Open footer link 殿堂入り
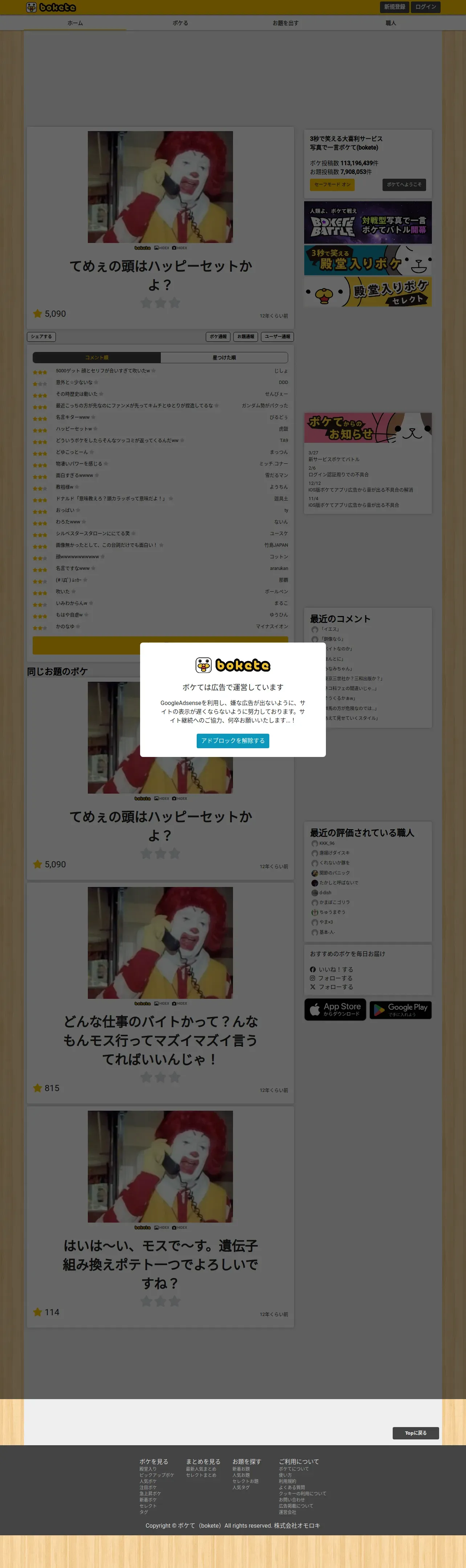The height and width of the screenshot is (1568, 466). pyautogui.click(x=148, y=1469)
